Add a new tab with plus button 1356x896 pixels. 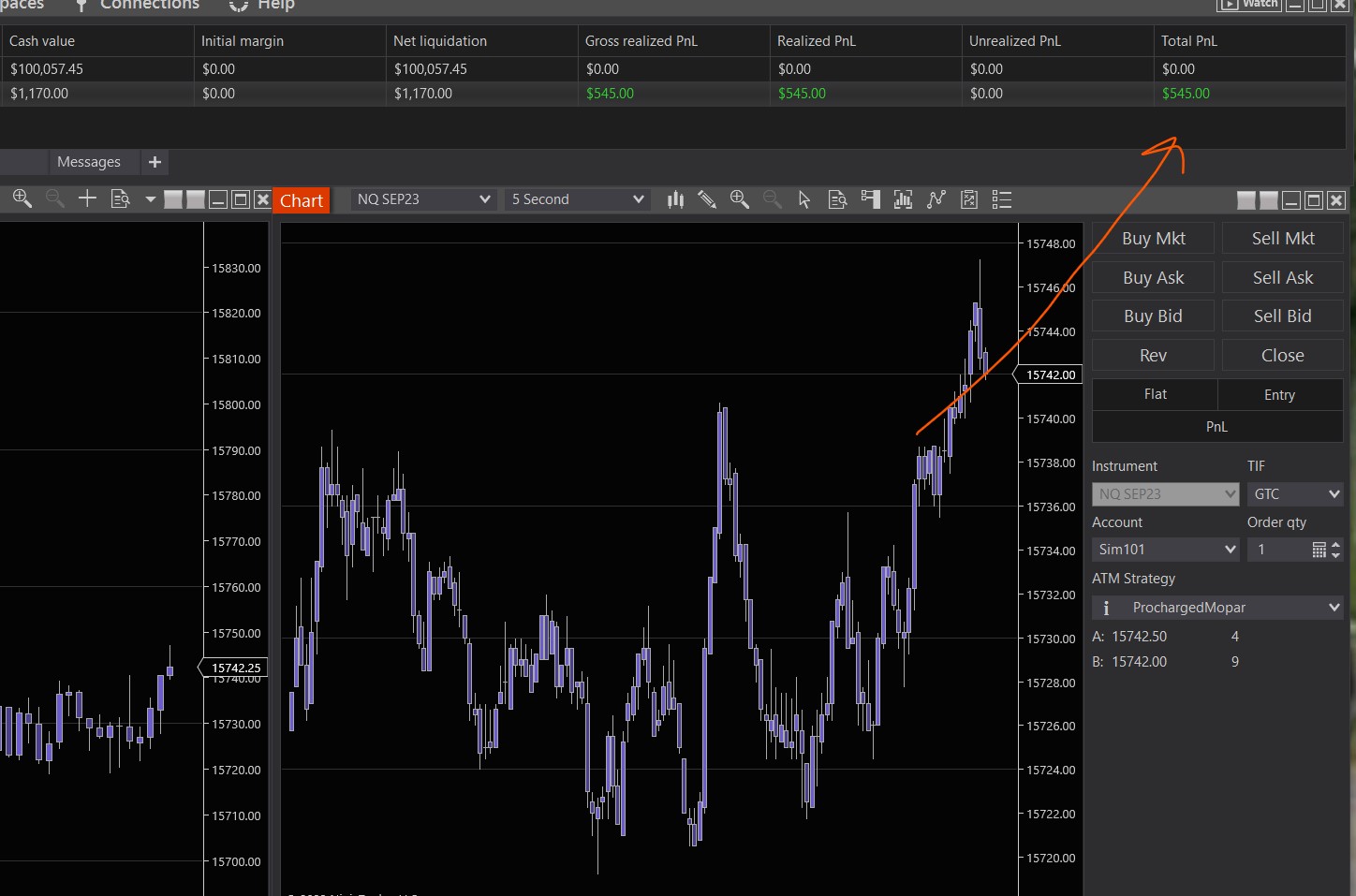click(155, 162)
